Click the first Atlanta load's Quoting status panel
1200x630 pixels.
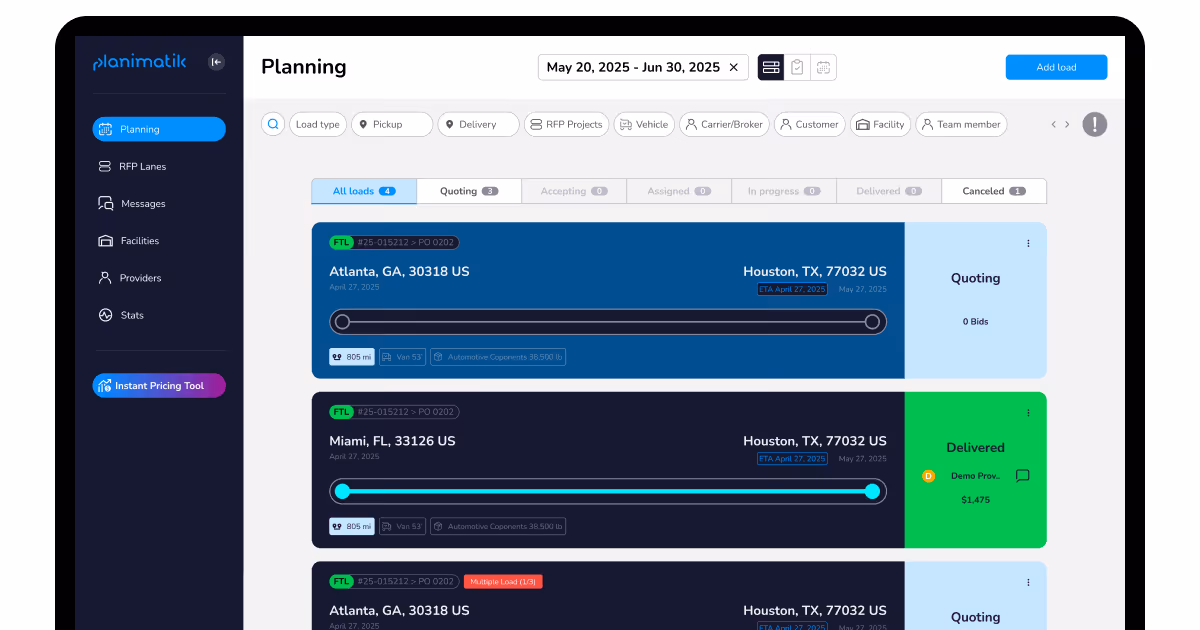coord(976,300)
